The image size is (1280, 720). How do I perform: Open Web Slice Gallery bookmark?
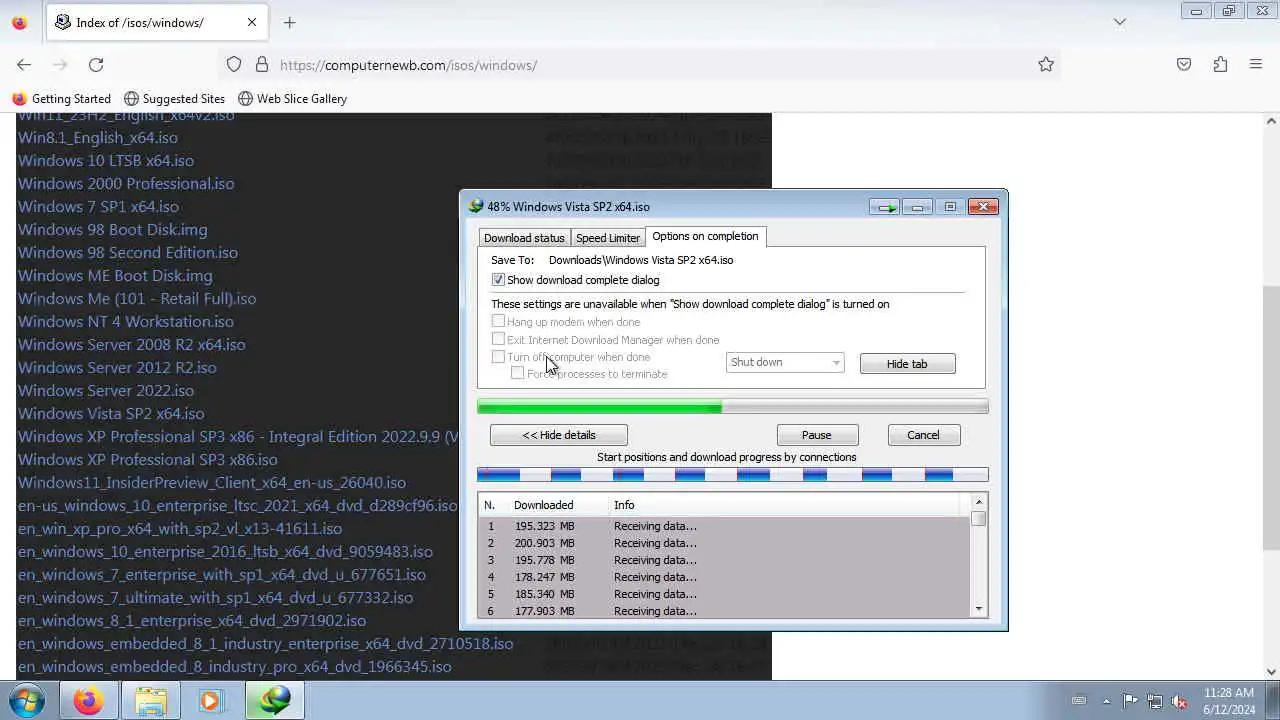[x=292, y=99]
